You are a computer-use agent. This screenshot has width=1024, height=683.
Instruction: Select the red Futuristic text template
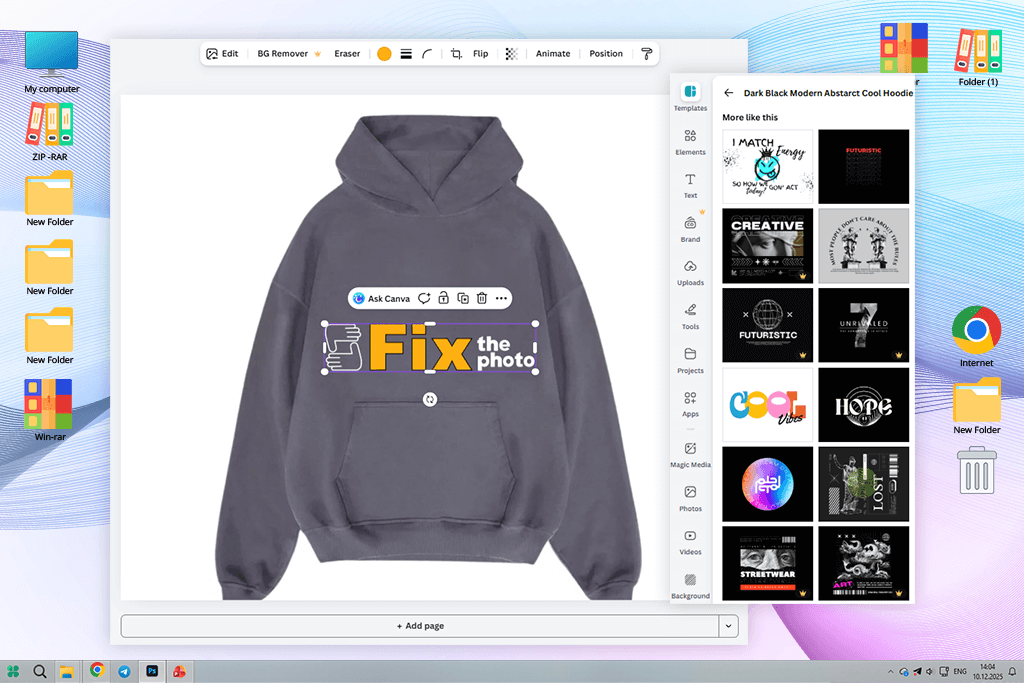coord(863,167)
